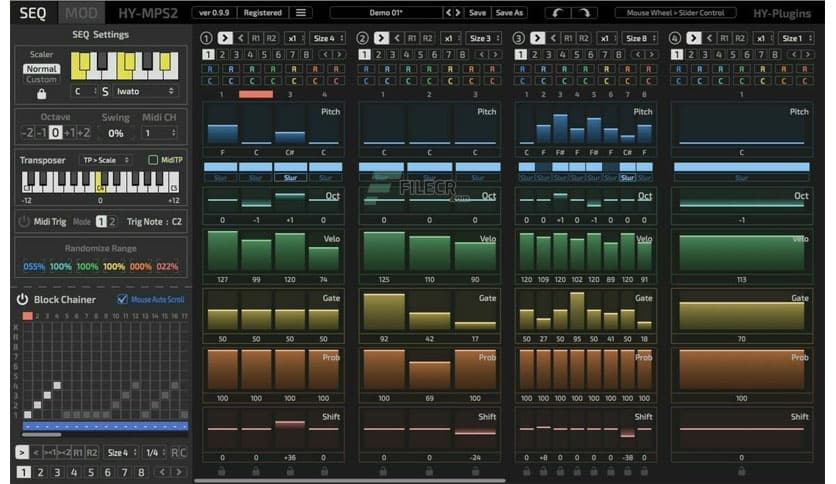The image size is (836, 484).
Task: Click sequencer 1 pattern shift-left arrow
Action: pyautogui.click(x=325, y=54)
